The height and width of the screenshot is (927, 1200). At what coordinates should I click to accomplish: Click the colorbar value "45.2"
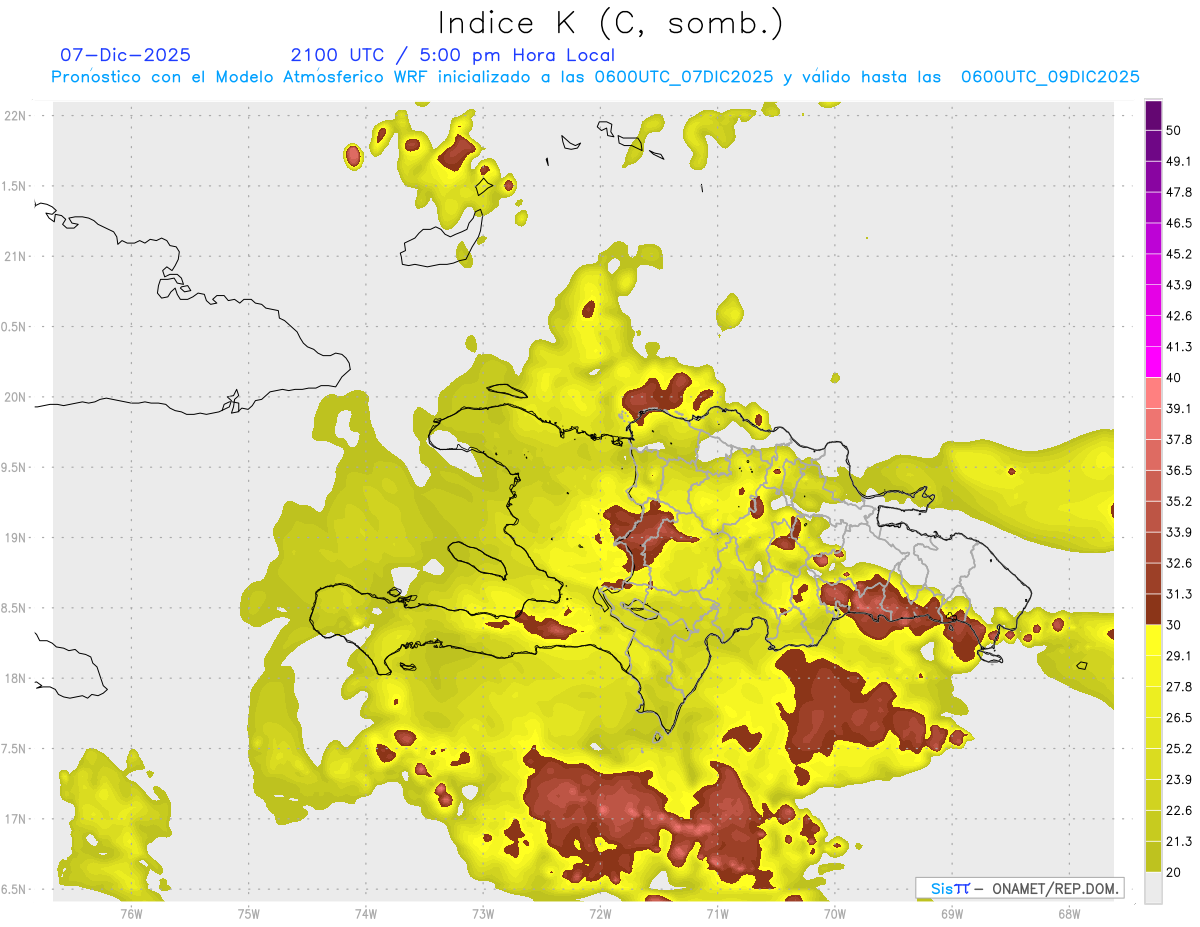click(1178, 254)
